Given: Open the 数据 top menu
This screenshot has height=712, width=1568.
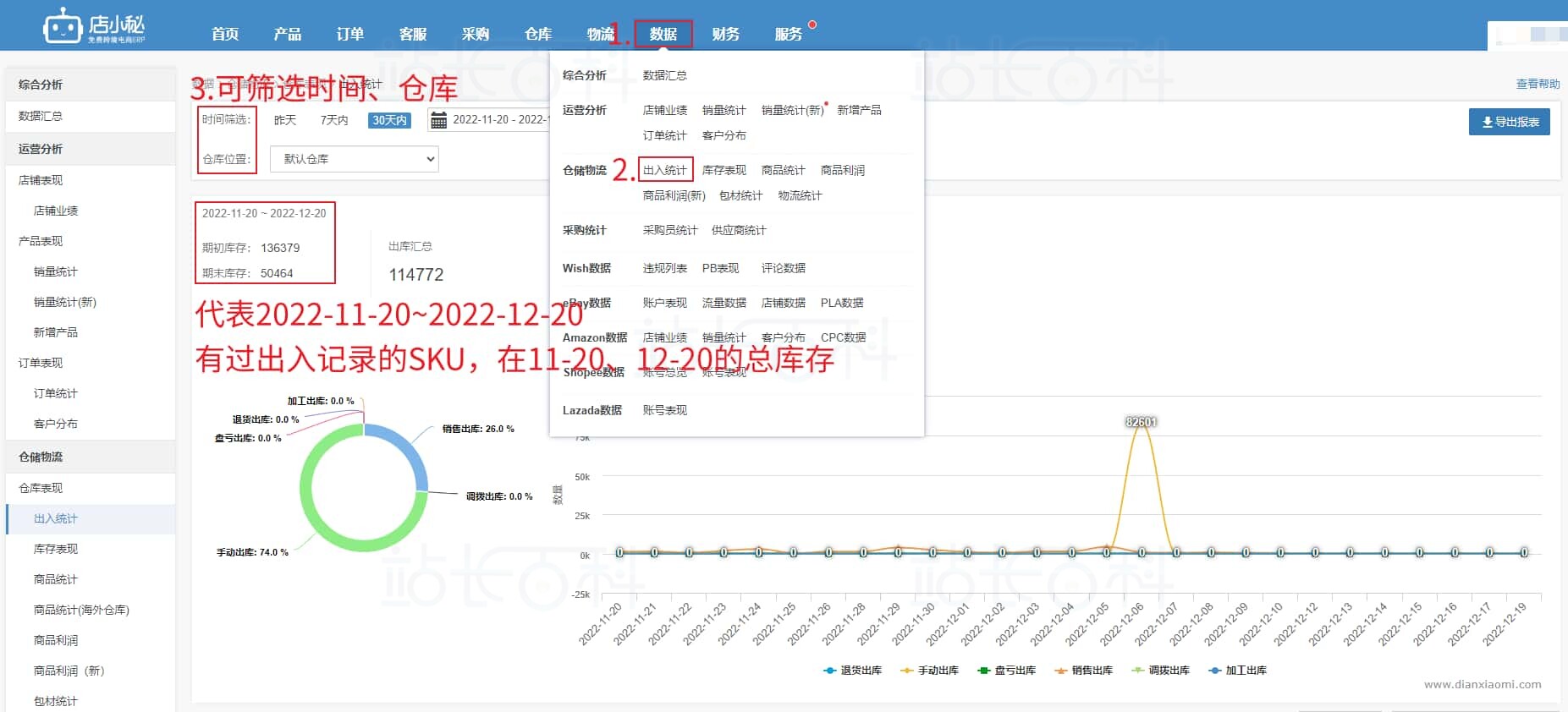Looking at the screenshot, I should (663, 34).
